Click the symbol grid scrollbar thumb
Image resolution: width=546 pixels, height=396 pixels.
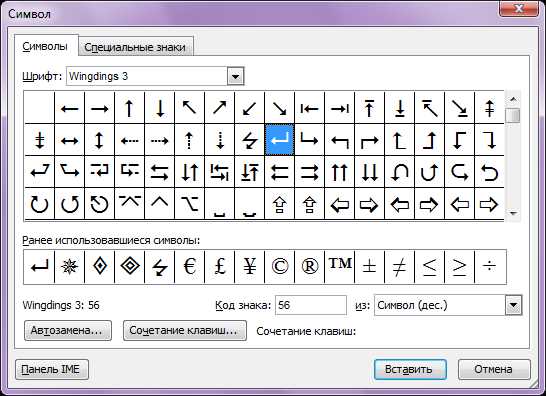point(513,115)
